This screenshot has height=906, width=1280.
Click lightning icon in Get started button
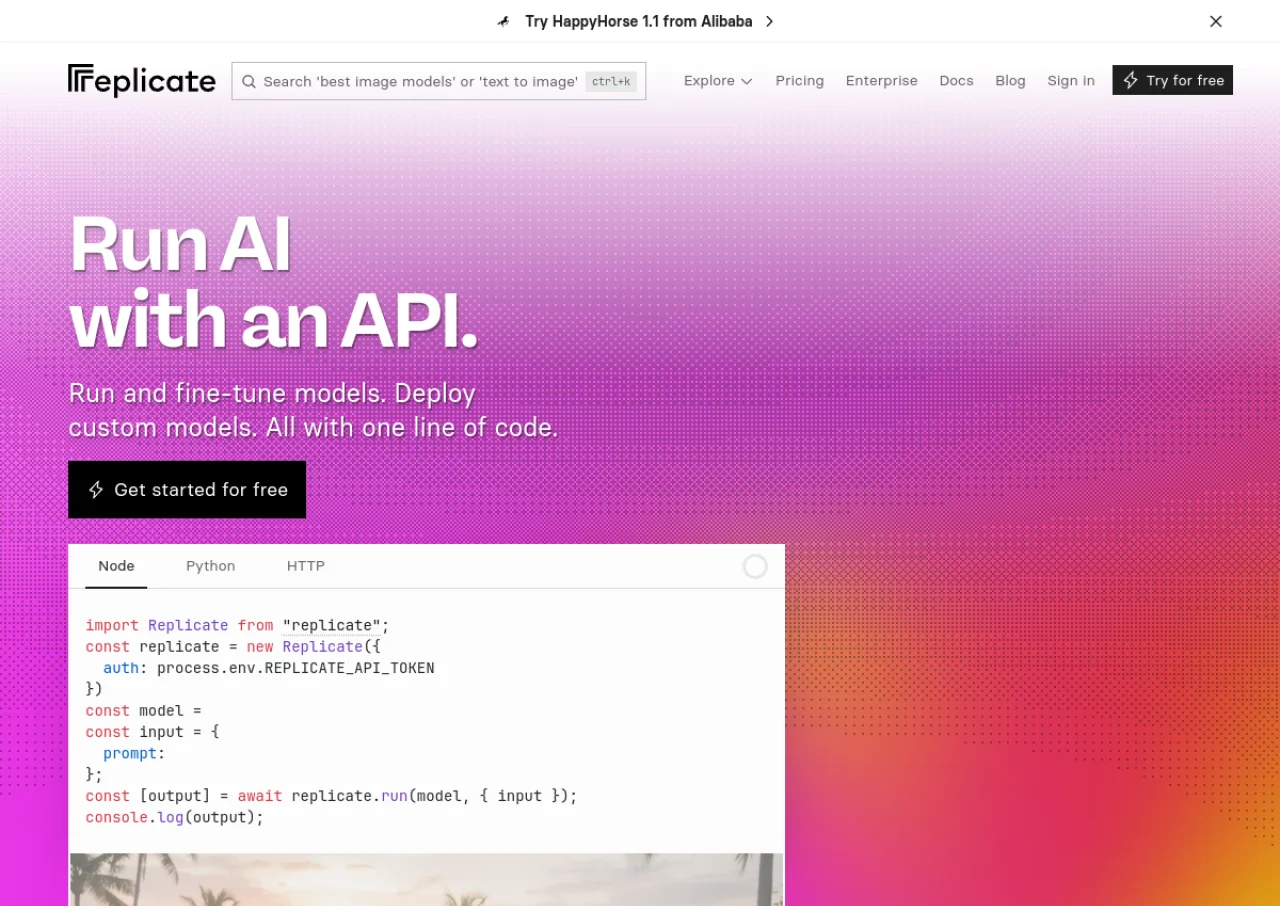96,489
